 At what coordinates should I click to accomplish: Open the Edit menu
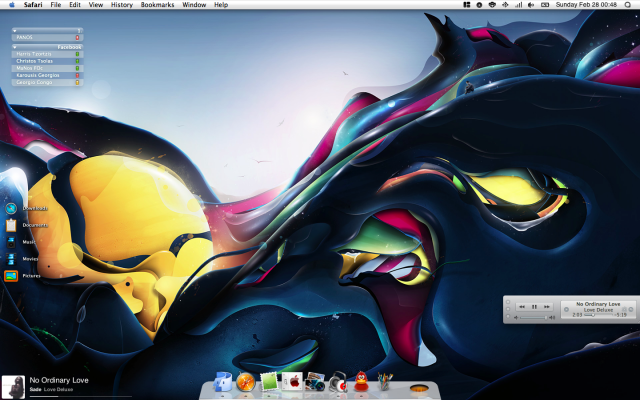(75, 5)
